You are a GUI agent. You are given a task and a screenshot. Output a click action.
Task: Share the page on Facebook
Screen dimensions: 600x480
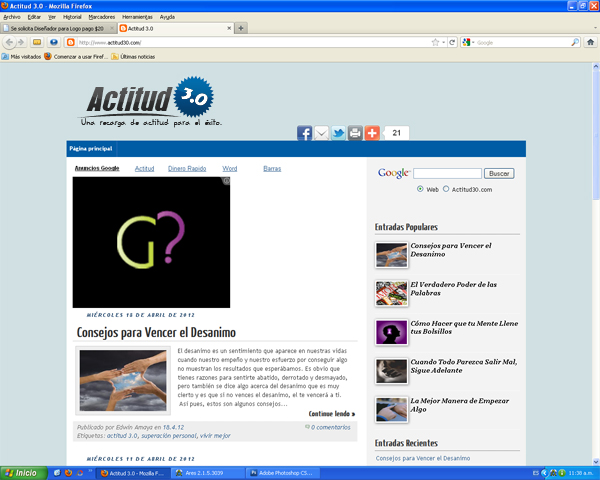(x=304, y=133)
